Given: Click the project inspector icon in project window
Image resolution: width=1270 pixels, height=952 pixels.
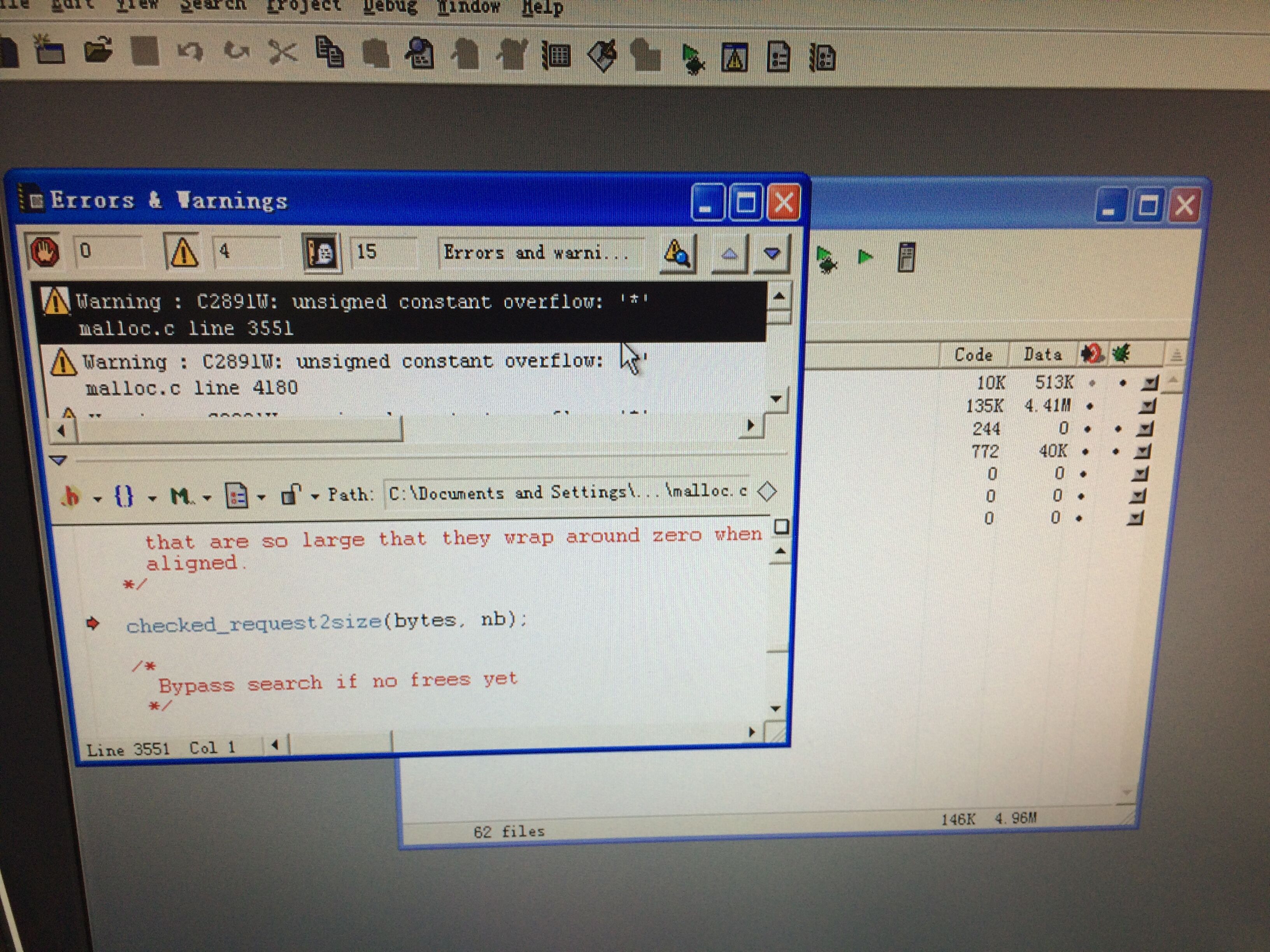Looking at the screenshot, I should (x=906, y=257).
